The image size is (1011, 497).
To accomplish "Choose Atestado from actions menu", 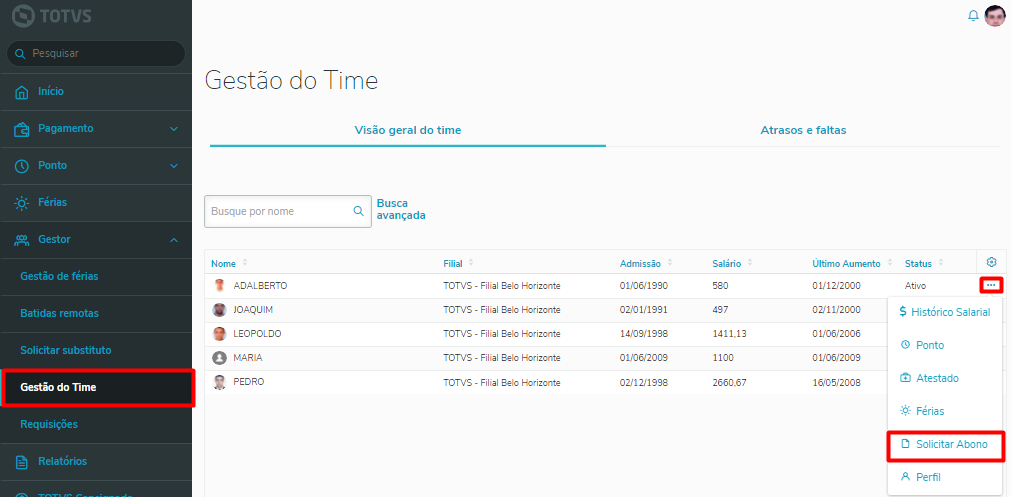I will 929,378.
